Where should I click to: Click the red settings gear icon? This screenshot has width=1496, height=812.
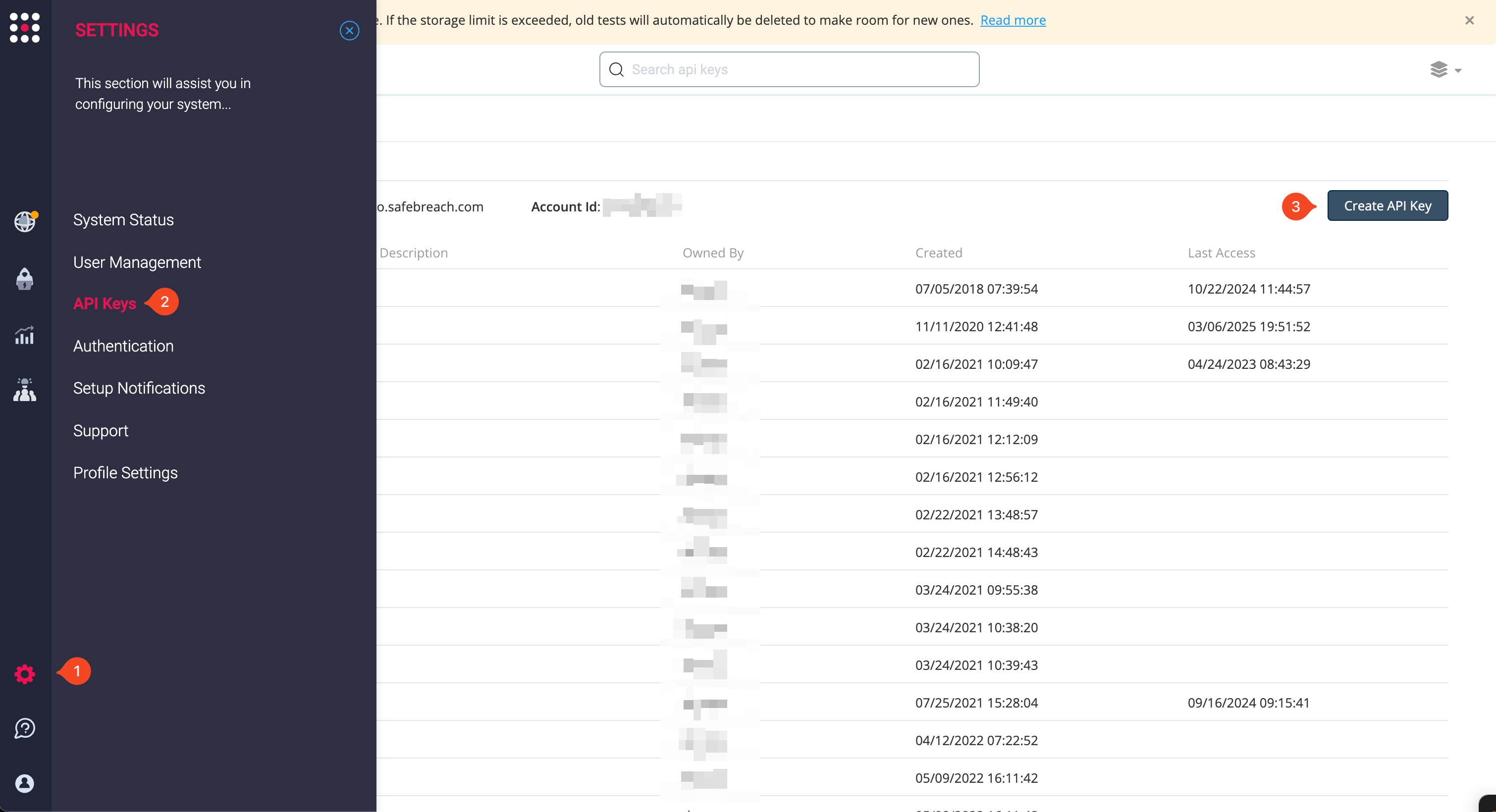(24, 674)
